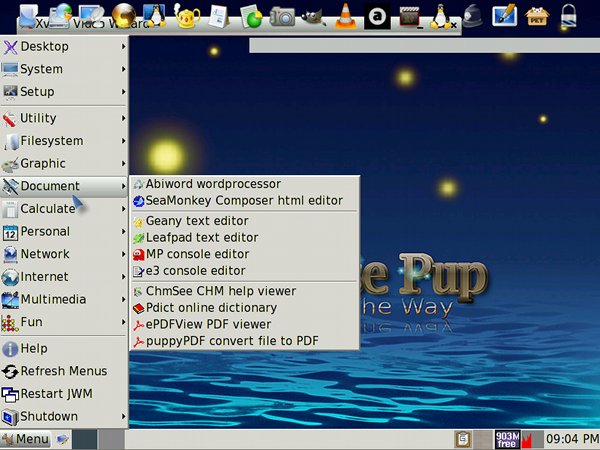Image resolution: width=600 pixels, height=450 pixels.
Task: Start MP console editor
Action: pyautogui.click(x=245, y=254)
